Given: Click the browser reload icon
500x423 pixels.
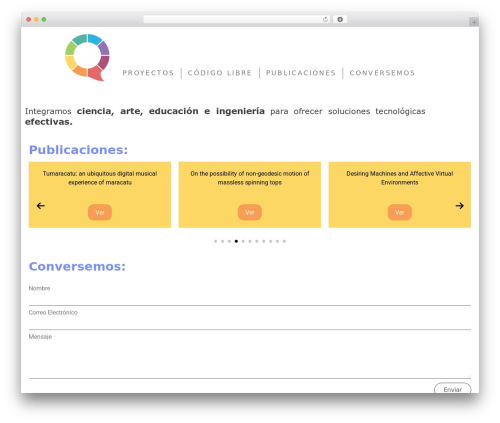Looking at the screenshot, I should [325, 19].
